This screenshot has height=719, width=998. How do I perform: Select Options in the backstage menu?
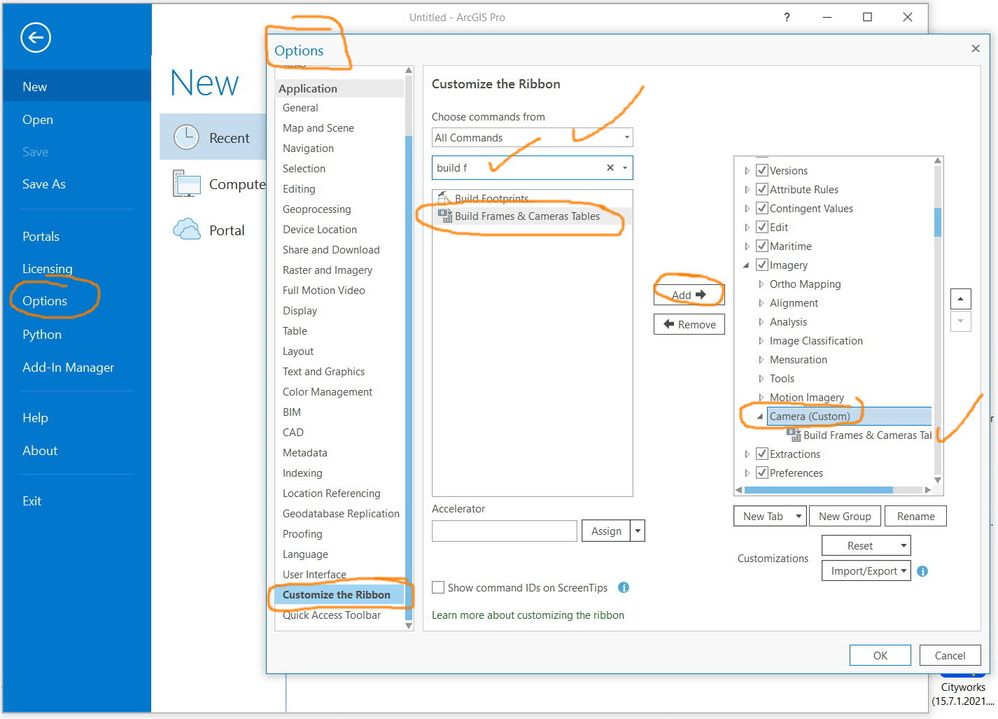[x=45, y=301]
